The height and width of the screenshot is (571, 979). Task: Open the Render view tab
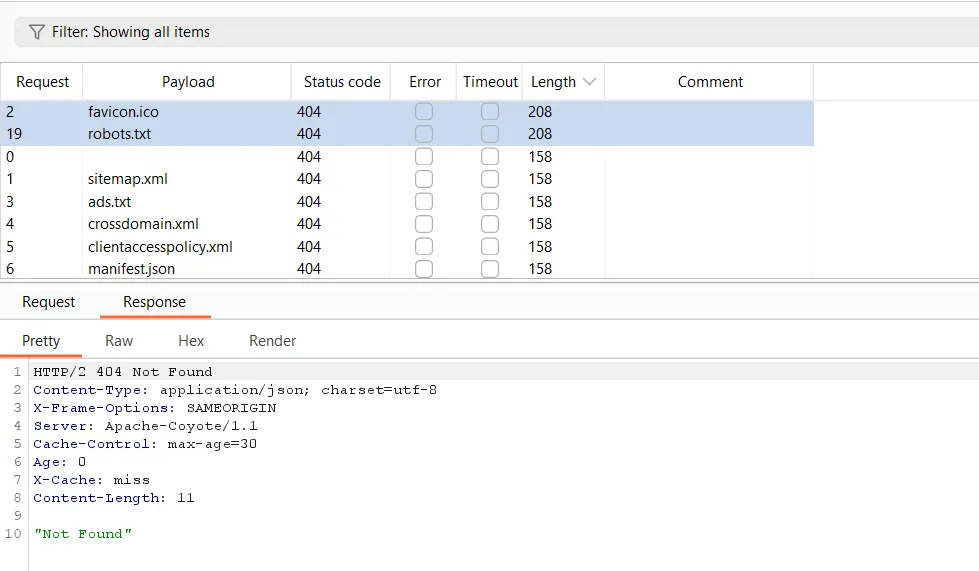point(272,341)
